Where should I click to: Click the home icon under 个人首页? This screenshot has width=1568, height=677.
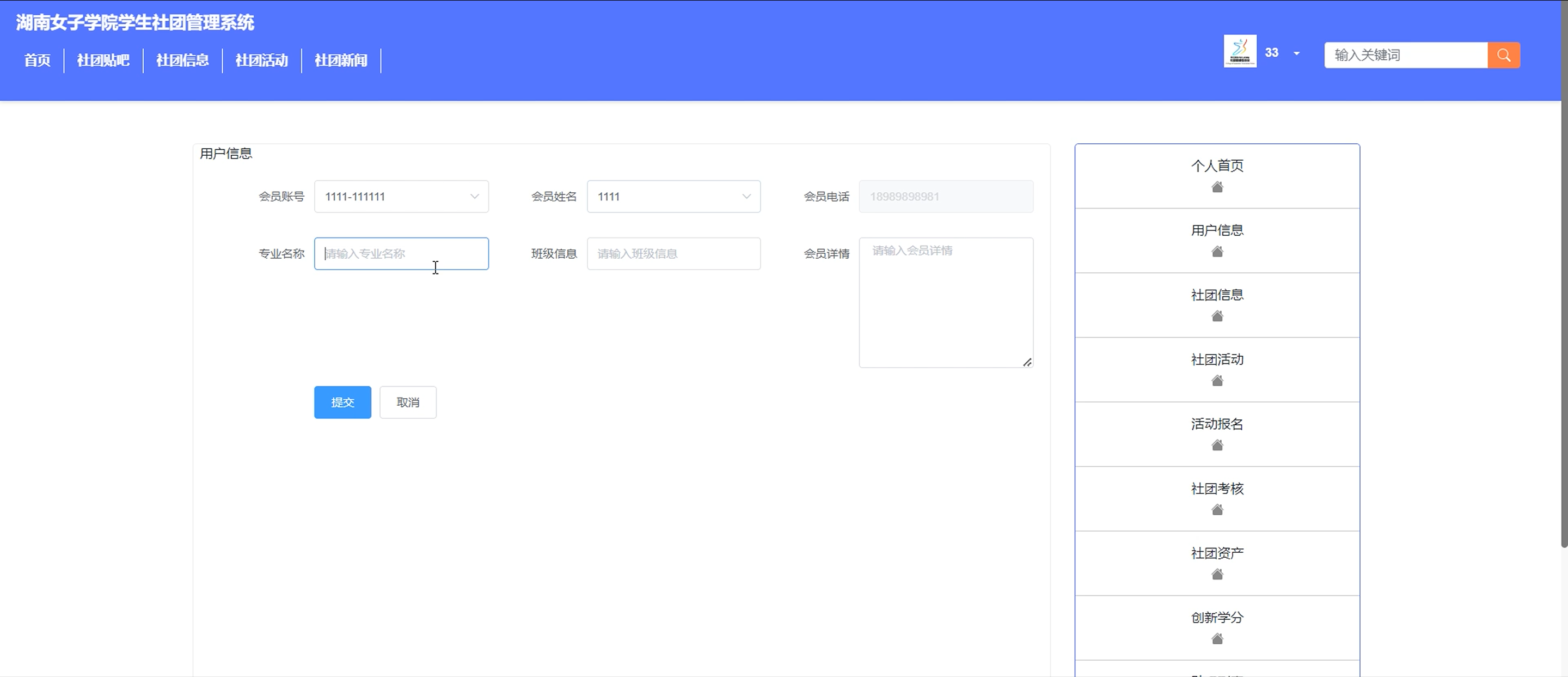click(1217, 187)
